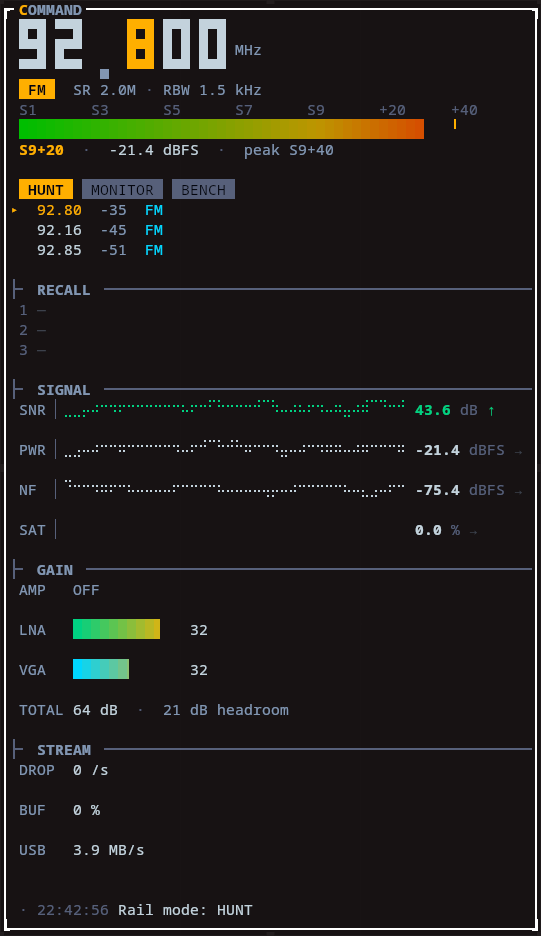Click the USB 3.9 MB/s readout
The image size is (541, 936).
coord(82,850)
